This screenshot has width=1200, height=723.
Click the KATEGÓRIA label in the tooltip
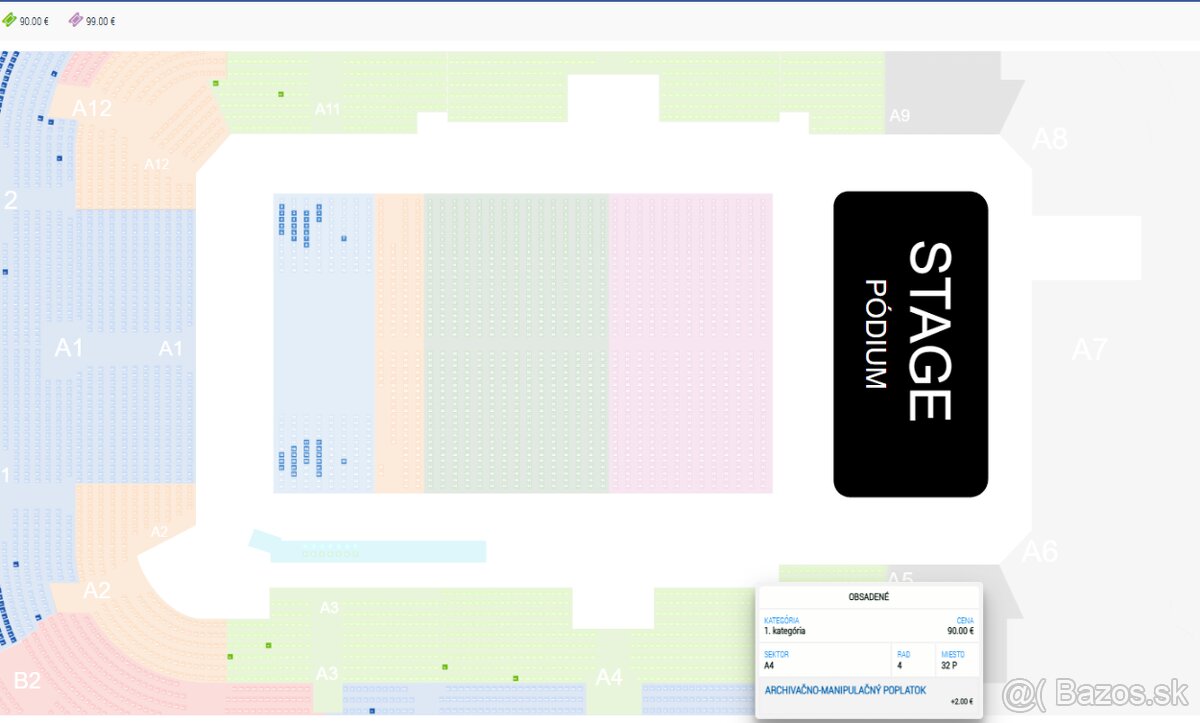782,621
